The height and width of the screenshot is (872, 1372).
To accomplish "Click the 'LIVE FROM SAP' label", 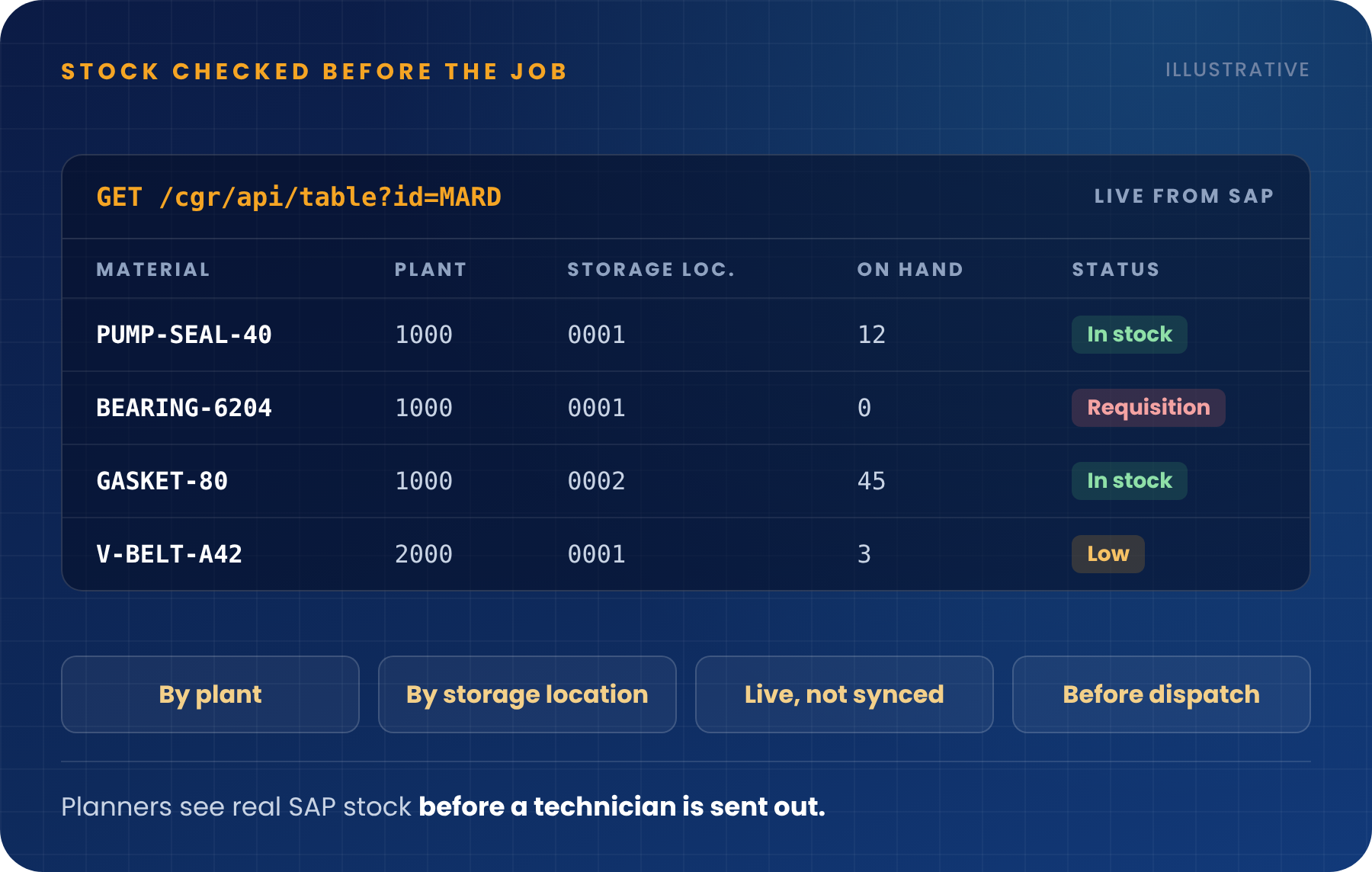I will 1184,196.
